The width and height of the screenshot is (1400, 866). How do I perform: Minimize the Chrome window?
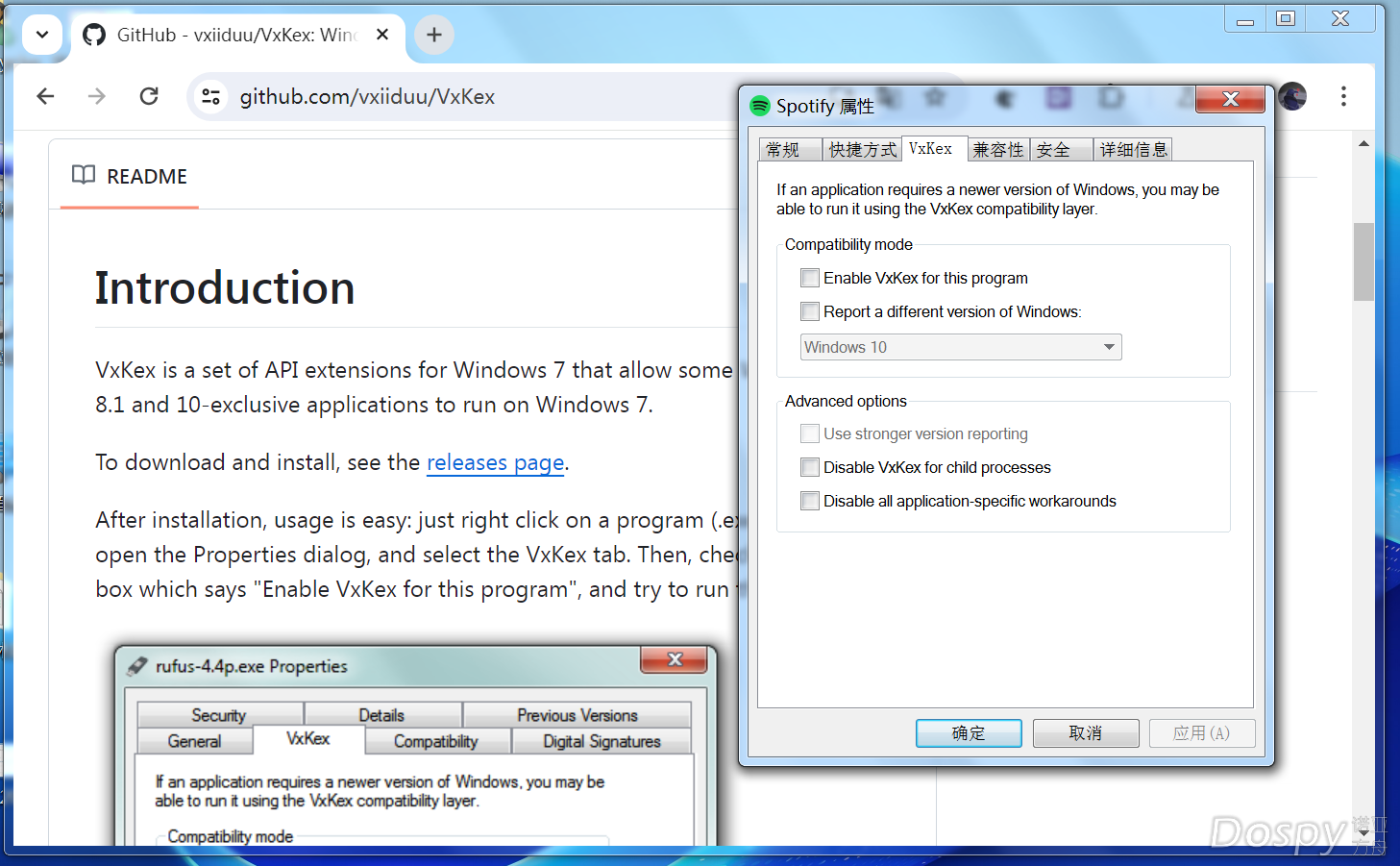coord(1245,18)
